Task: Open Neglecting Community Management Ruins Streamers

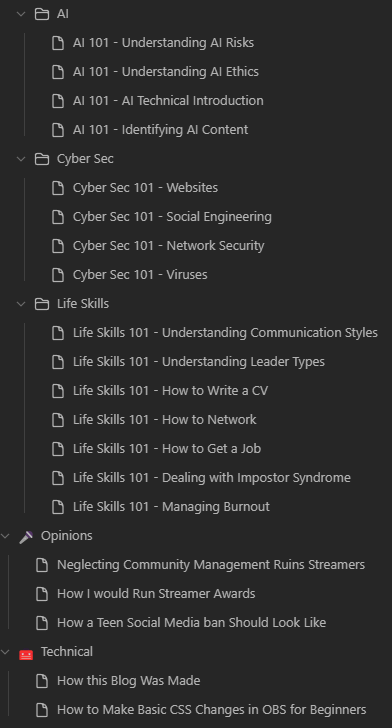Action: coord(211,565)
